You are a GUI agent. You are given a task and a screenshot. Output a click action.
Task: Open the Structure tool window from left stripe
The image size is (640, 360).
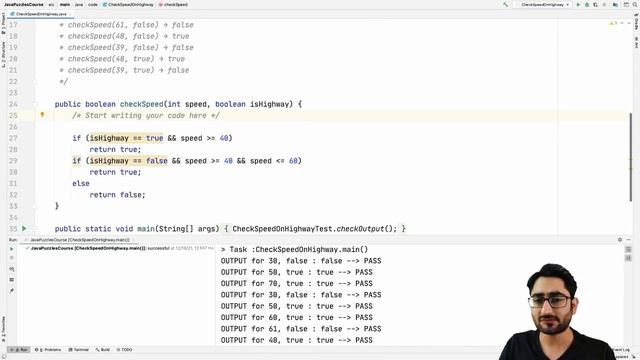[3, 54]
